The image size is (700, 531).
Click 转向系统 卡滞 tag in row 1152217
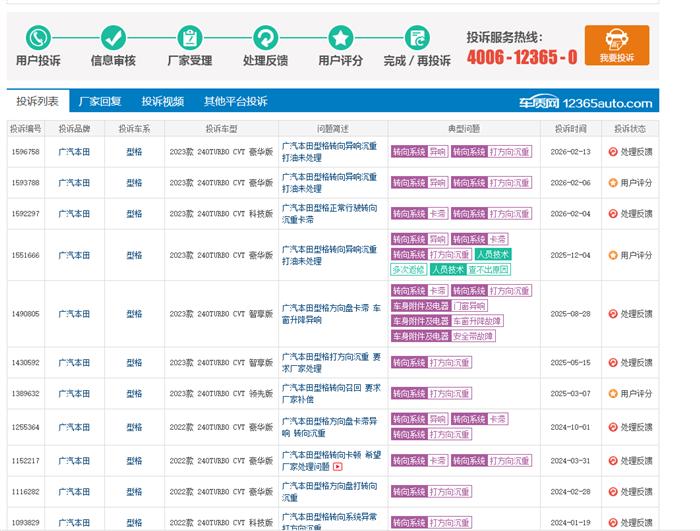[x=419, y=461]
